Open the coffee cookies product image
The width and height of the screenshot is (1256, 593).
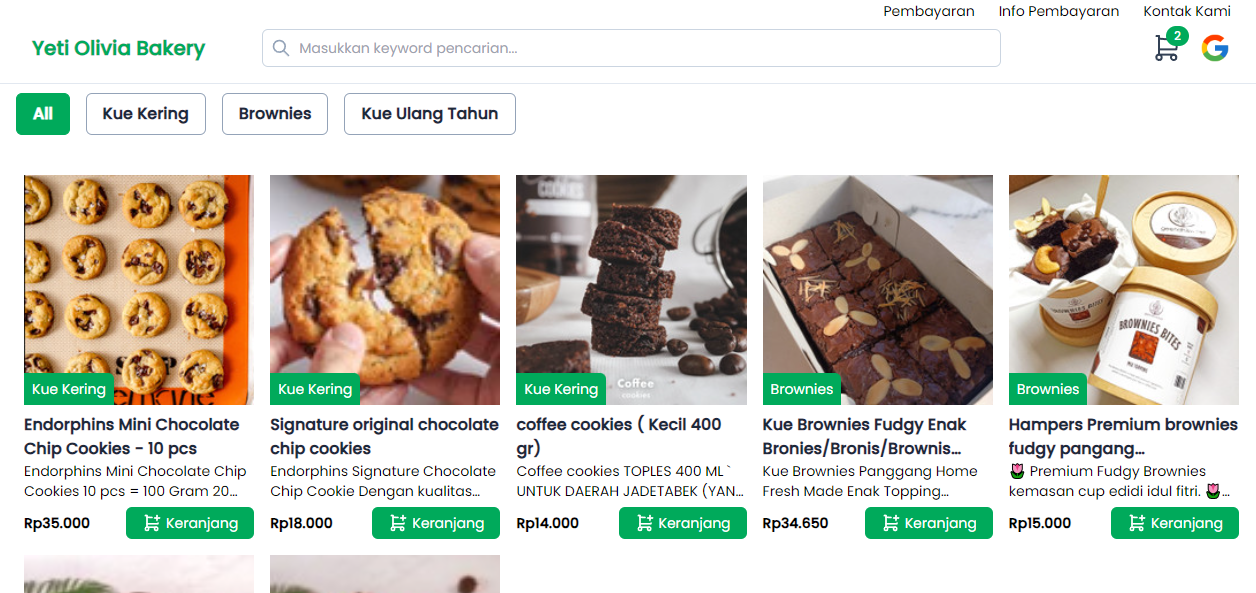[x=631, y=280]
